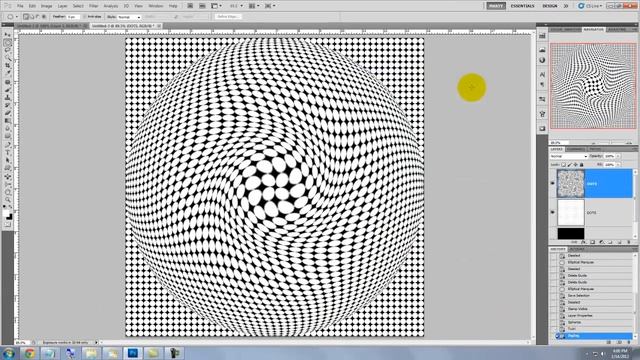Open the Paragraph panel icon

click(542, 84)
